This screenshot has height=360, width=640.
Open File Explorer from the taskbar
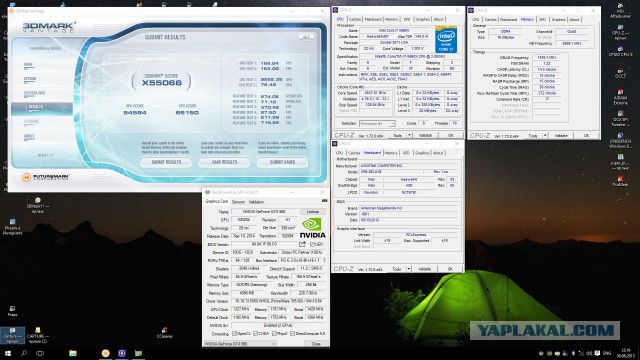click(x=73, y=353)
